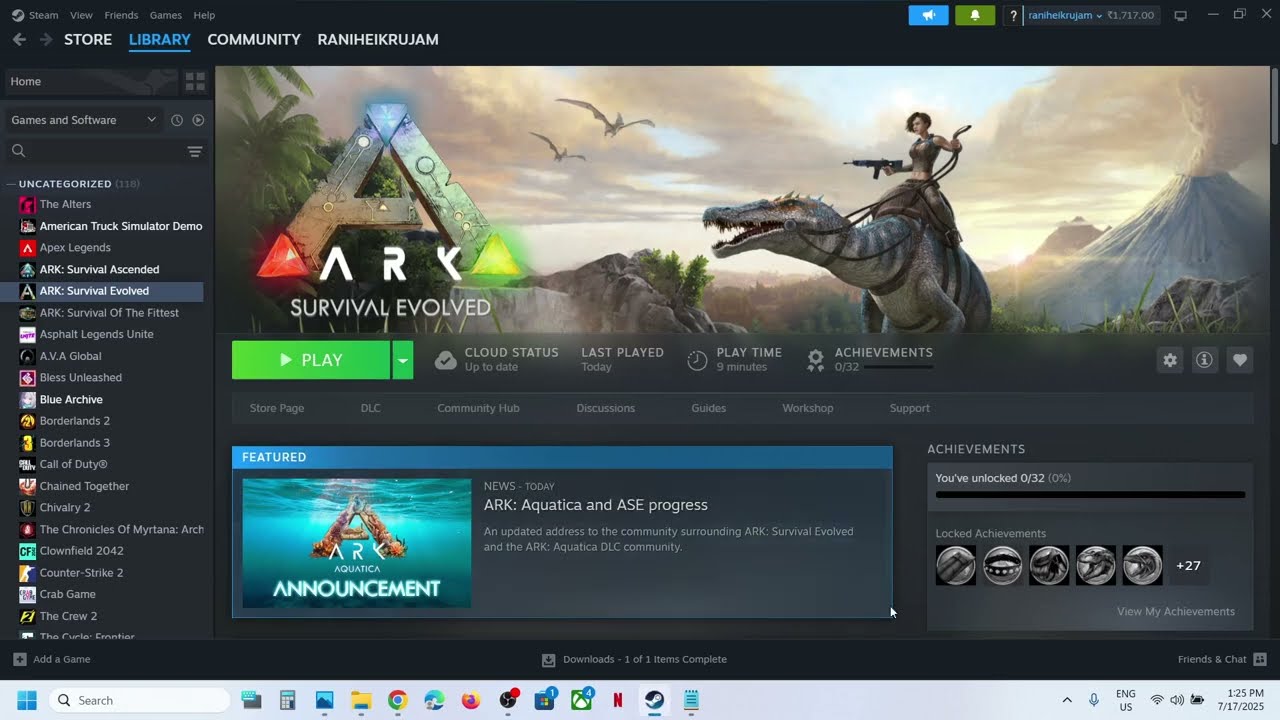This screenshot has width=1280, height=720.
Task: Select The Alters game icon
Action: click(28, 204)
